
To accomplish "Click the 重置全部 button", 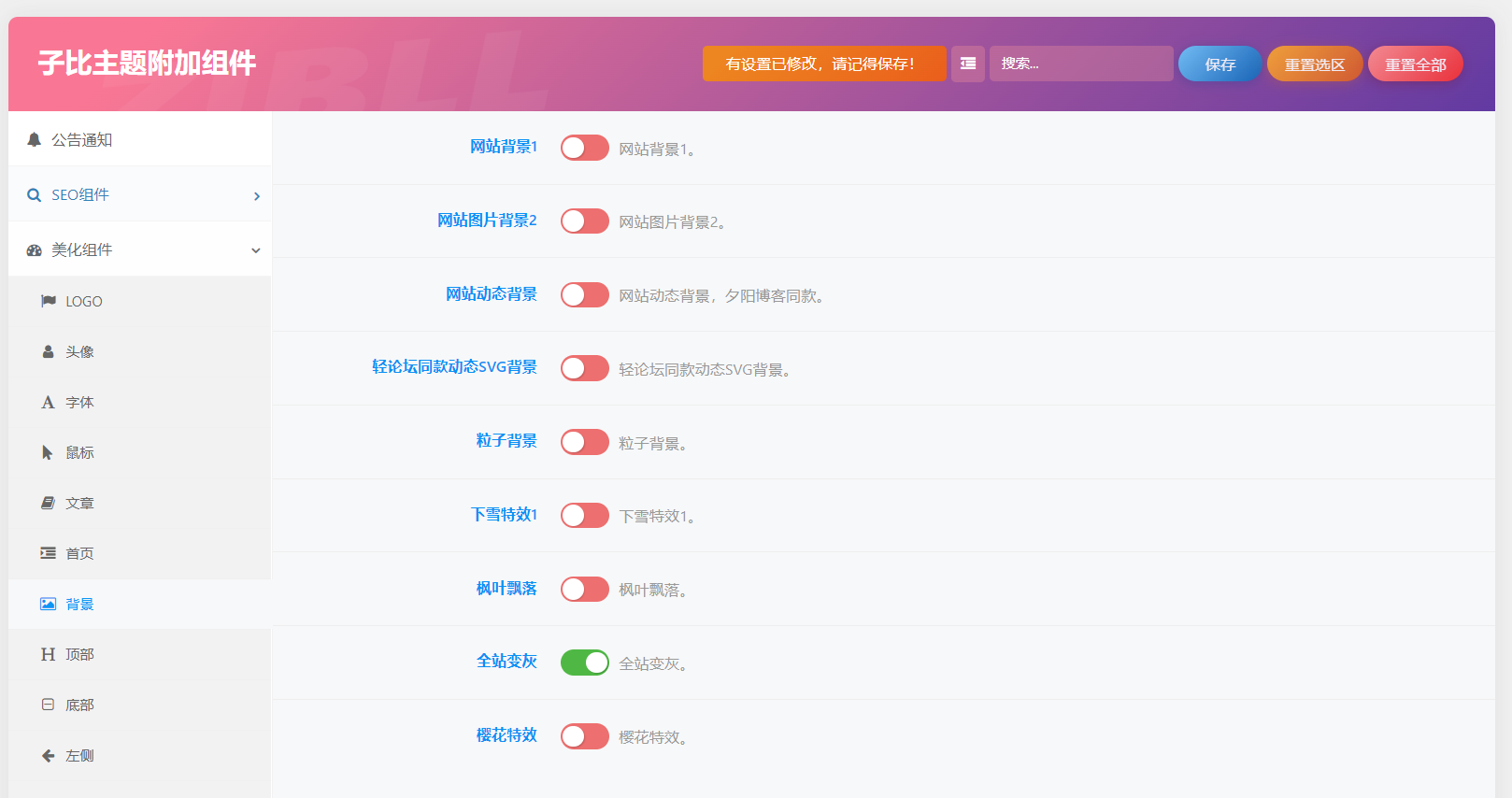I will click(1416, 64).
